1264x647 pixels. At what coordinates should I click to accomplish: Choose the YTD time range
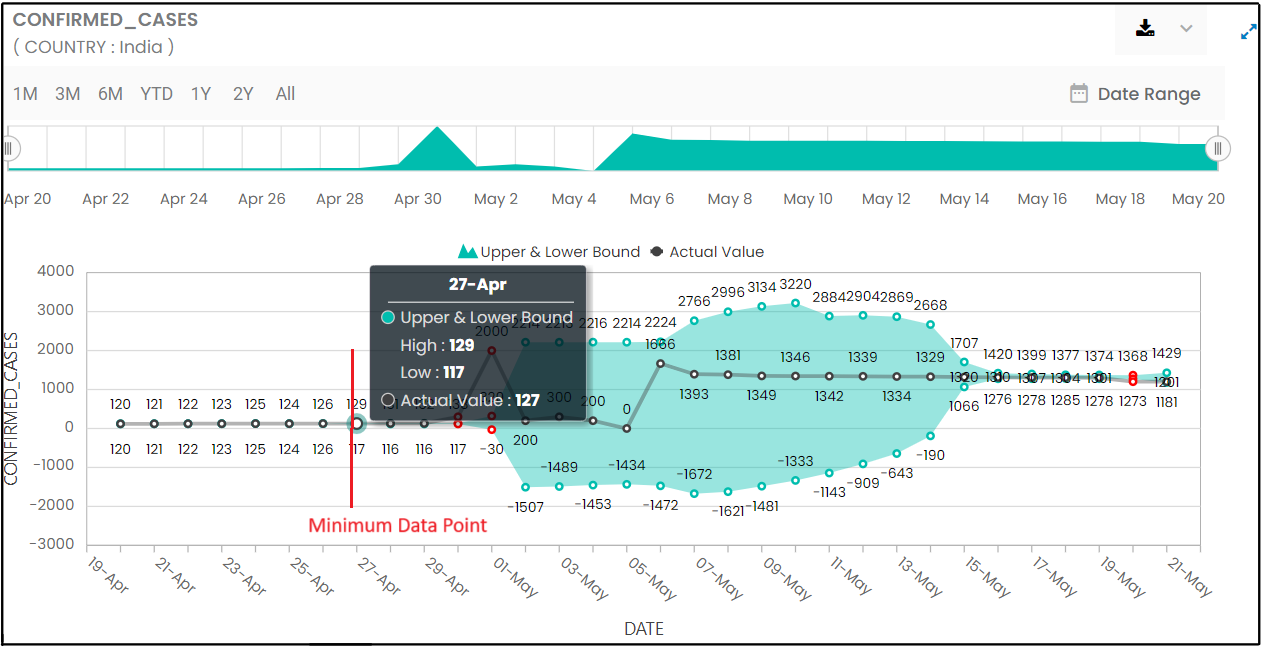157,94
